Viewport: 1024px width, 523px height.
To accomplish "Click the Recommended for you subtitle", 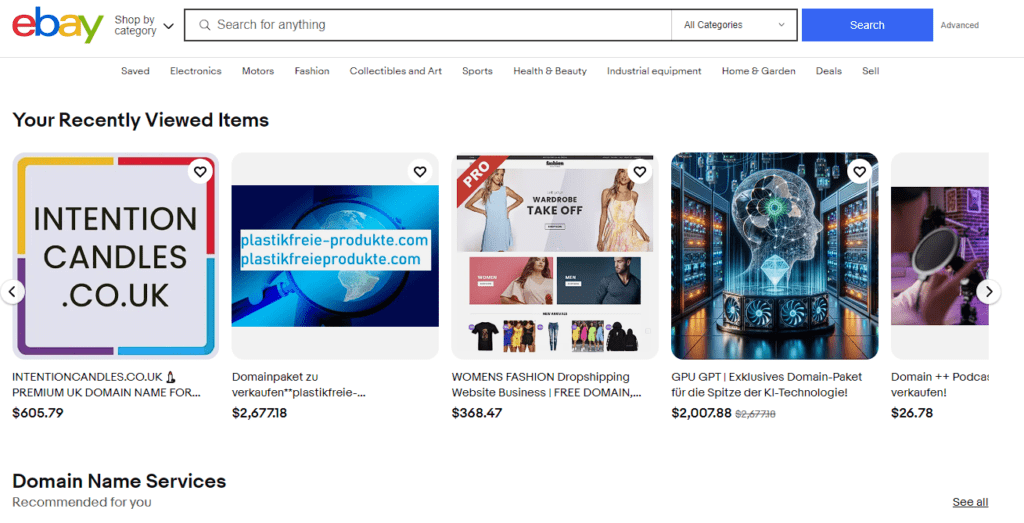I will pyautogui.click(x=82, y=502).
